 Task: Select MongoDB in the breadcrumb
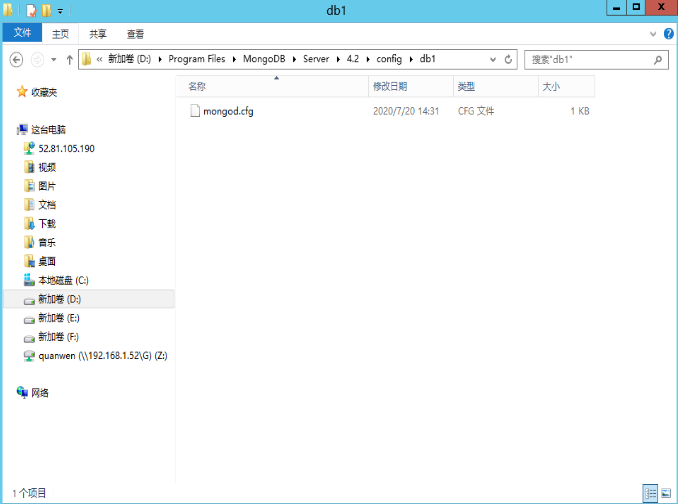click(264, 59)
